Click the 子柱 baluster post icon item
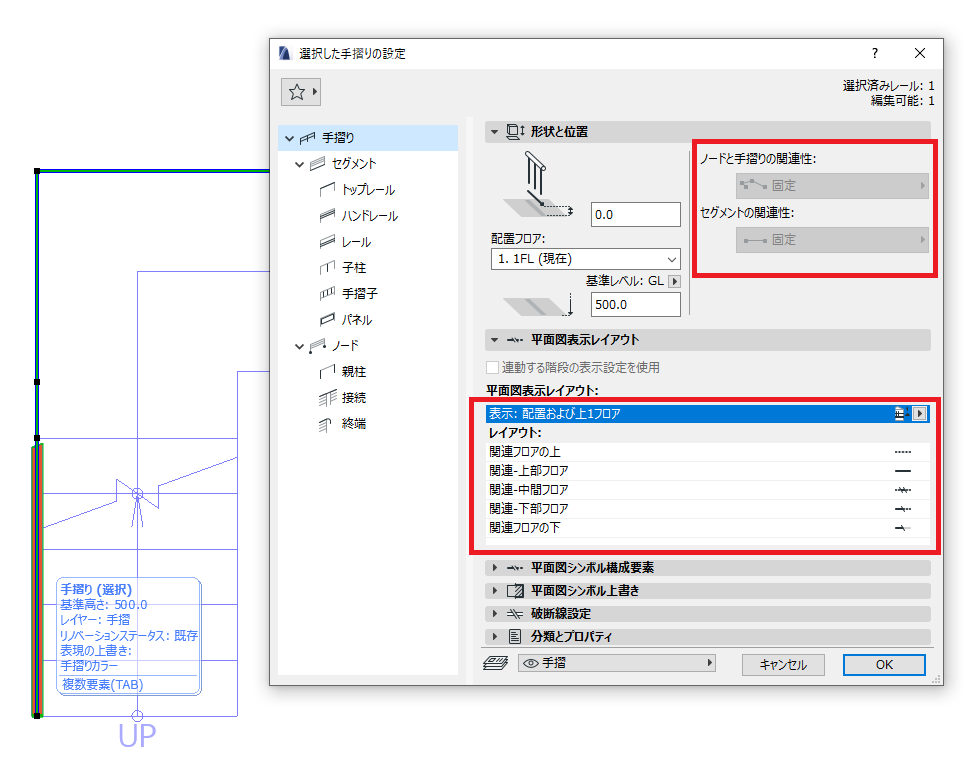 pyautogui.click(x=354, y=267)
